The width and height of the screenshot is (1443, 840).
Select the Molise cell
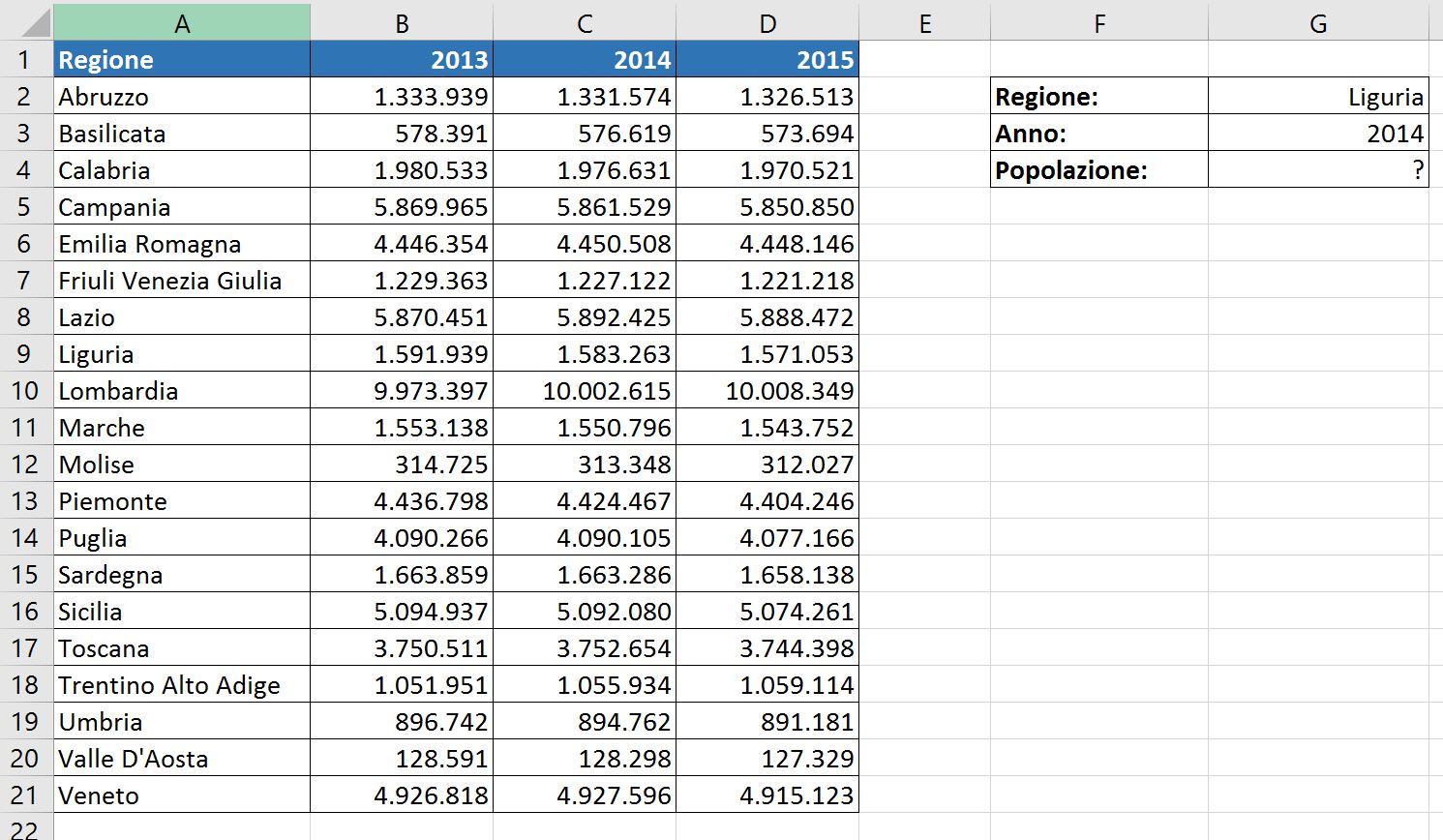tap(182, 465)
